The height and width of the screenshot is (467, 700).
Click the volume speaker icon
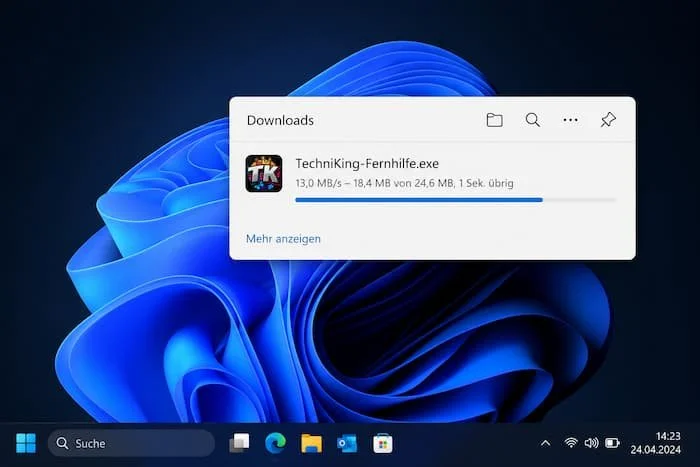click(592, 442)
